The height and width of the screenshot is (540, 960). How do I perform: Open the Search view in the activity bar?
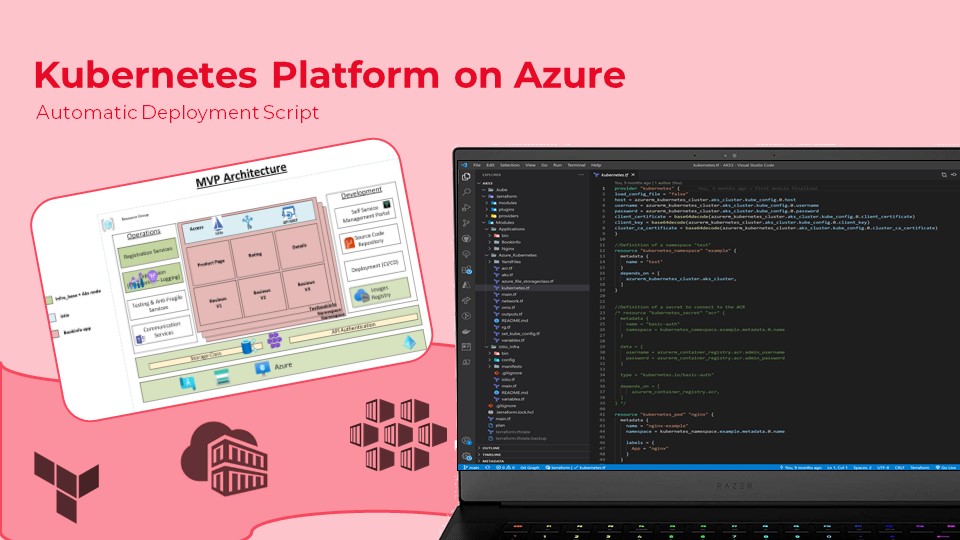(x=467, y=192)
